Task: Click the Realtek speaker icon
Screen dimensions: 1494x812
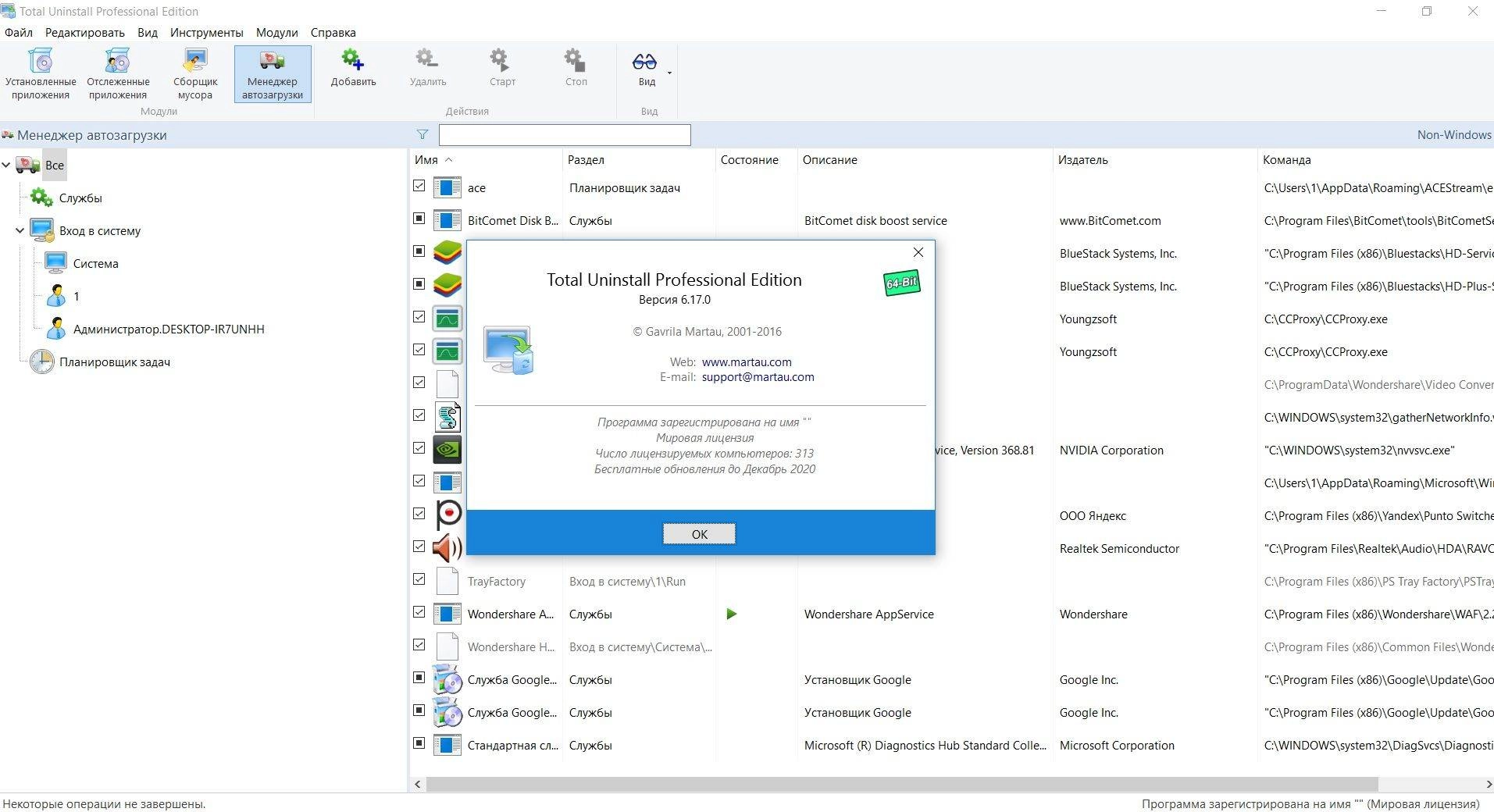Action: 447,548
